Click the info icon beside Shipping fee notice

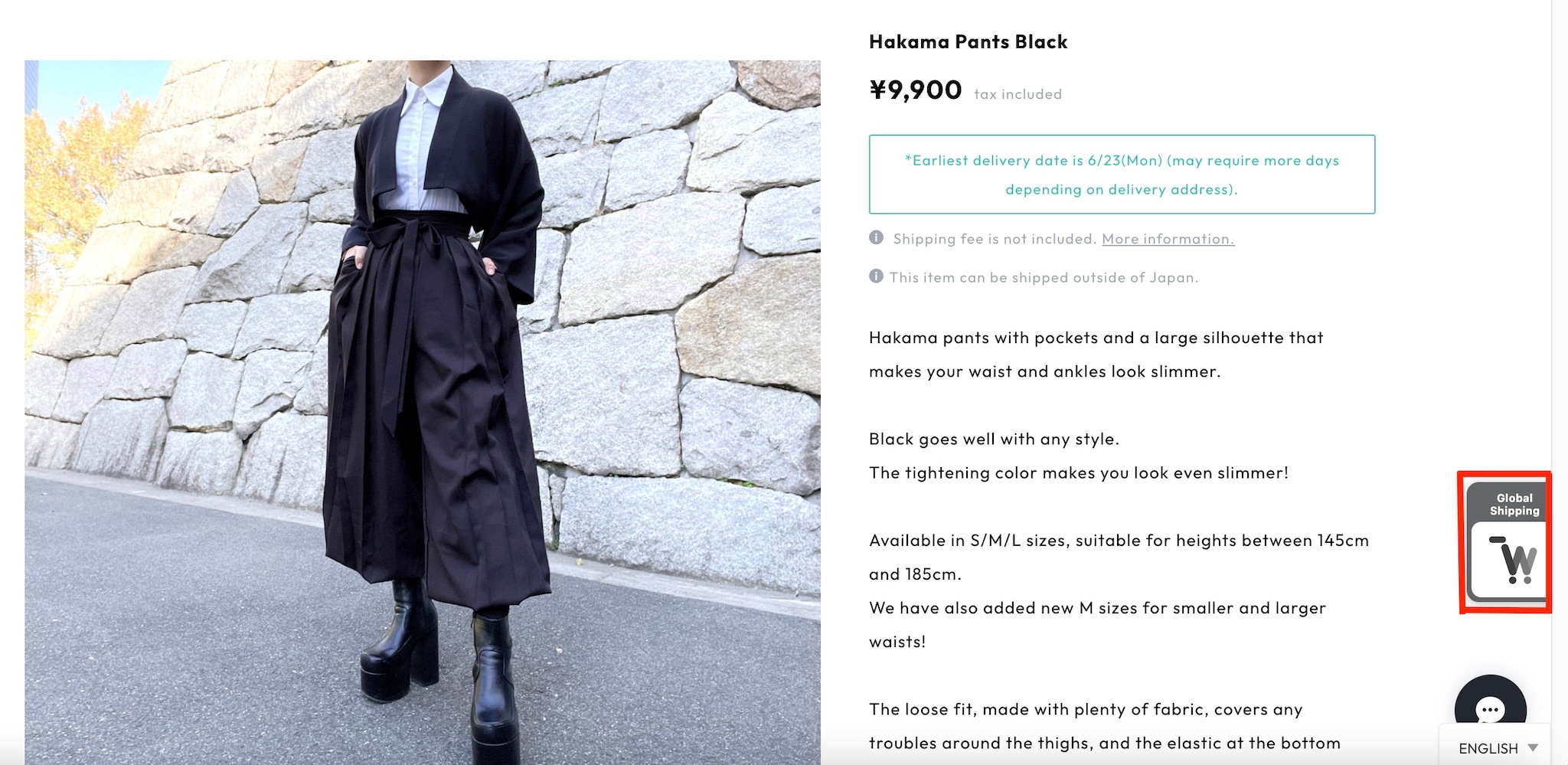pyautogui.click(x=876, y=237)
